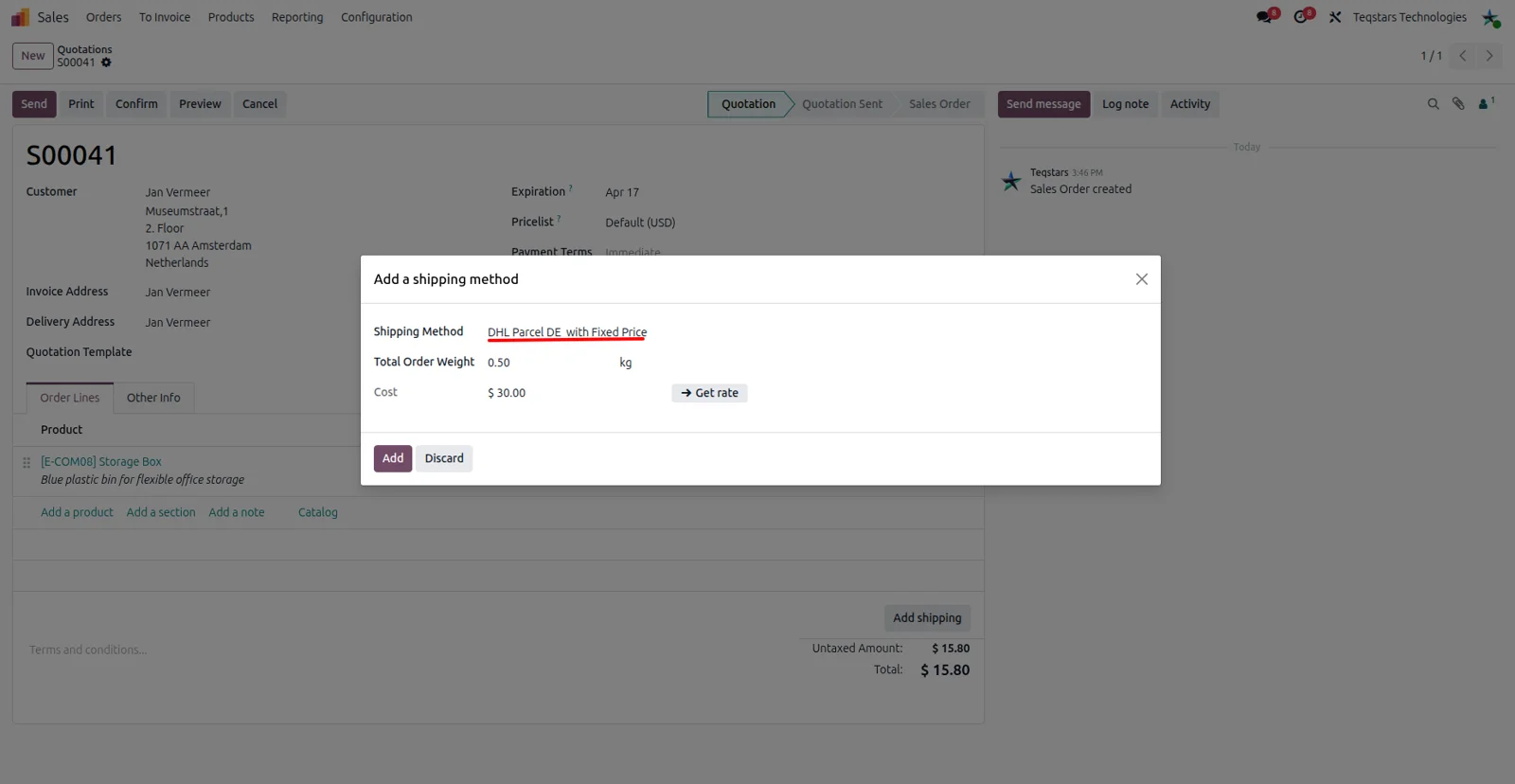1515x784 pixels.
Task: Click the Add shipping button
Action: tap(927, 618)
